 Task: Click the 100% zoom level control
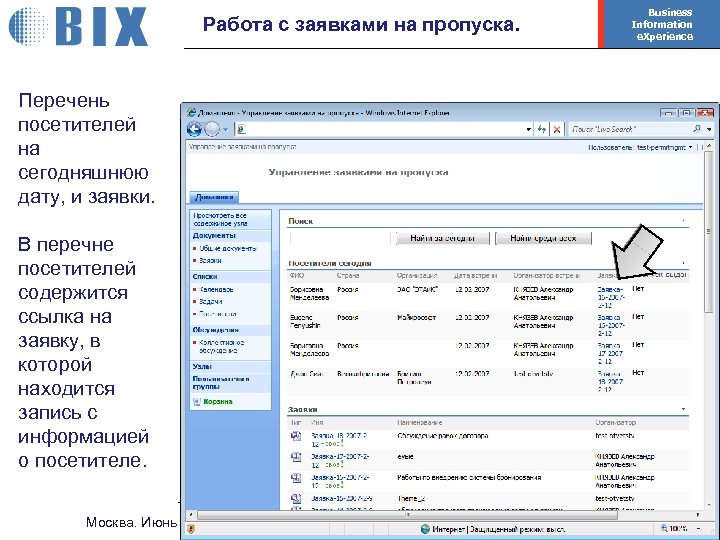(674, 529)
